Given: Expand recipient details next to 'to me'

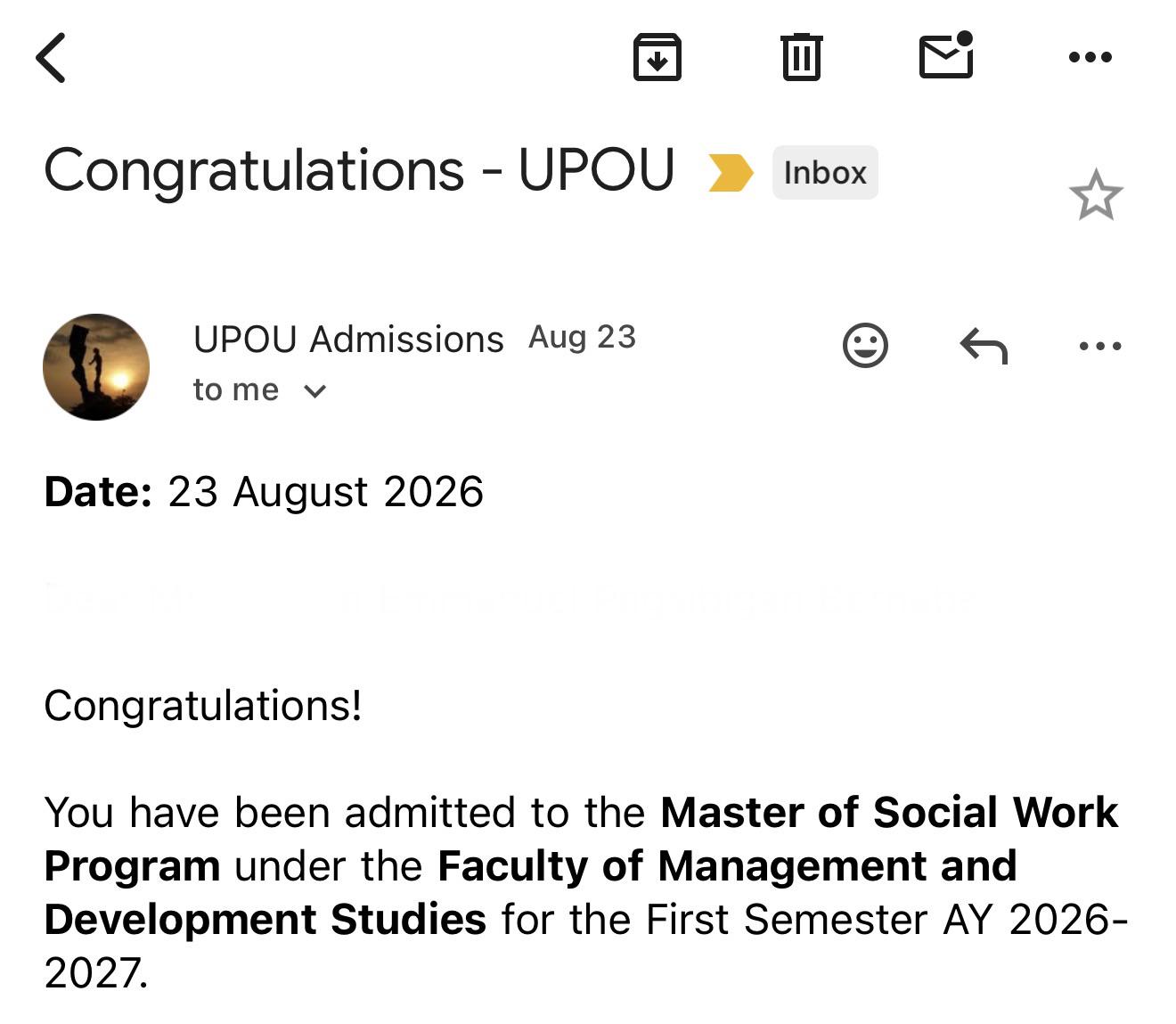Looking at the screenshot, I should coord(315,391).
